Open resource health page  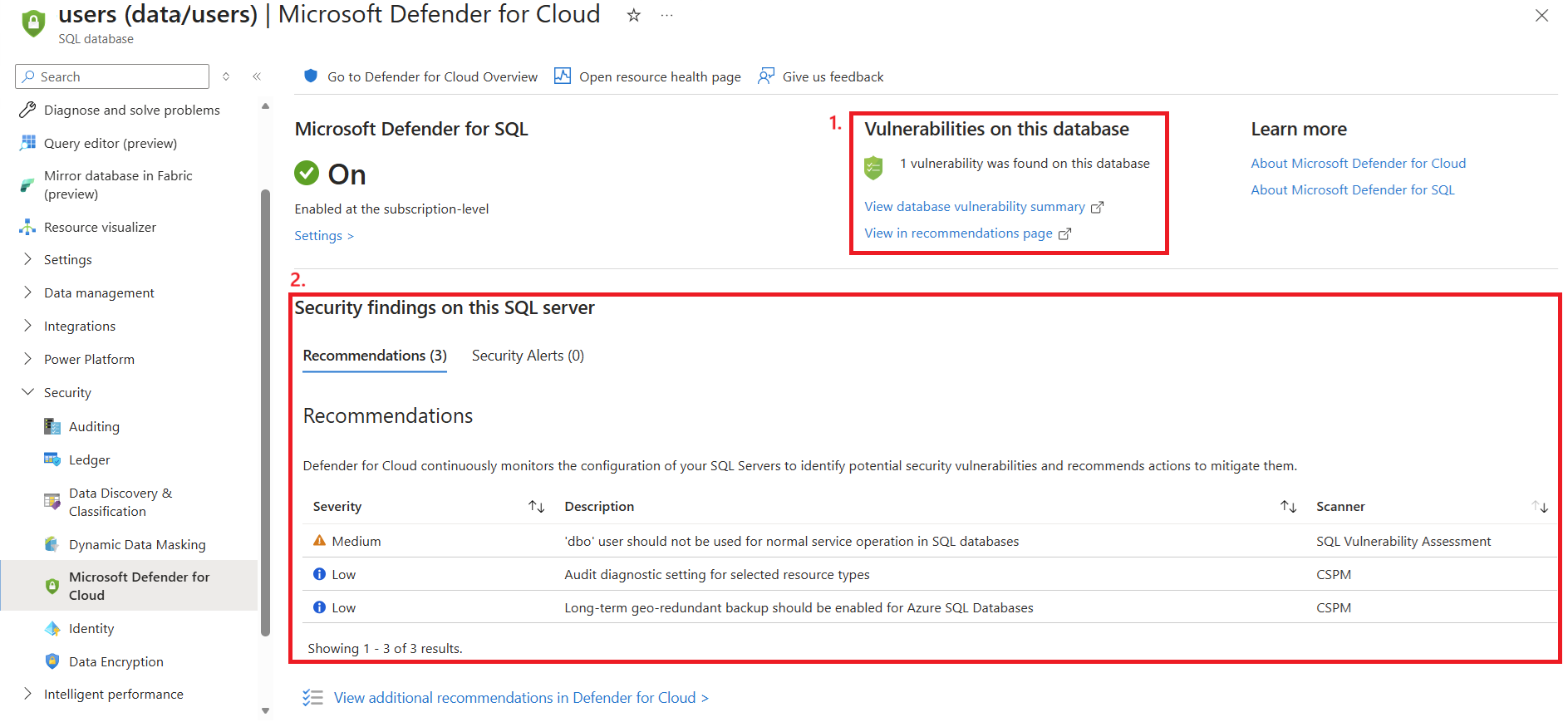coord(647,76)
